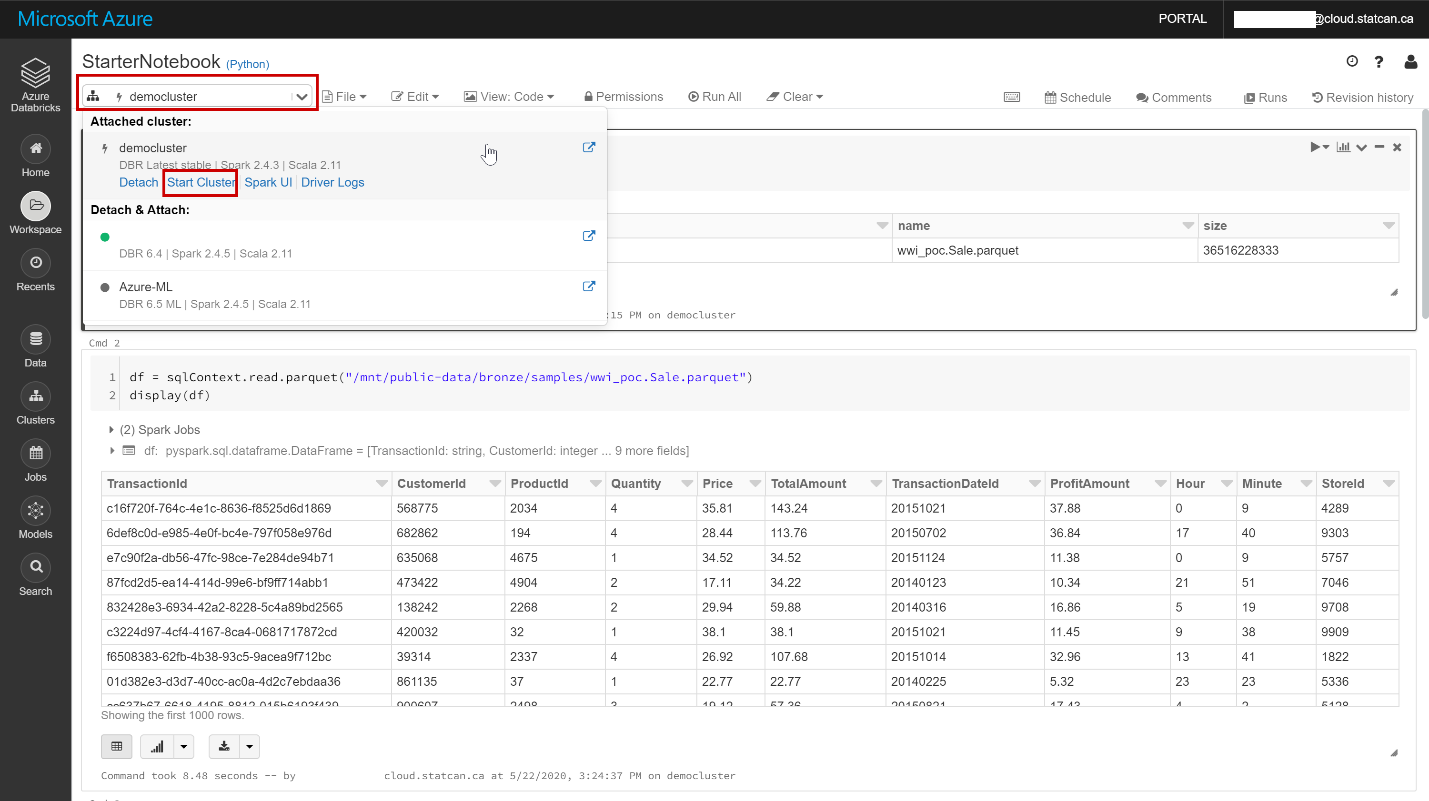The height and width of the screenshot is (801, 1429).
Task: Open the cluster selector dropdown showing democluster
Action: pyautogui.click(x=198, y=97)
